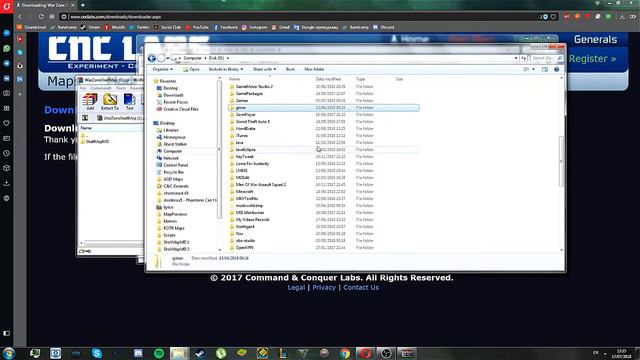Viewport: 640px width, 360px height.
Task: Open a new Opera tab
Action: 82,5
